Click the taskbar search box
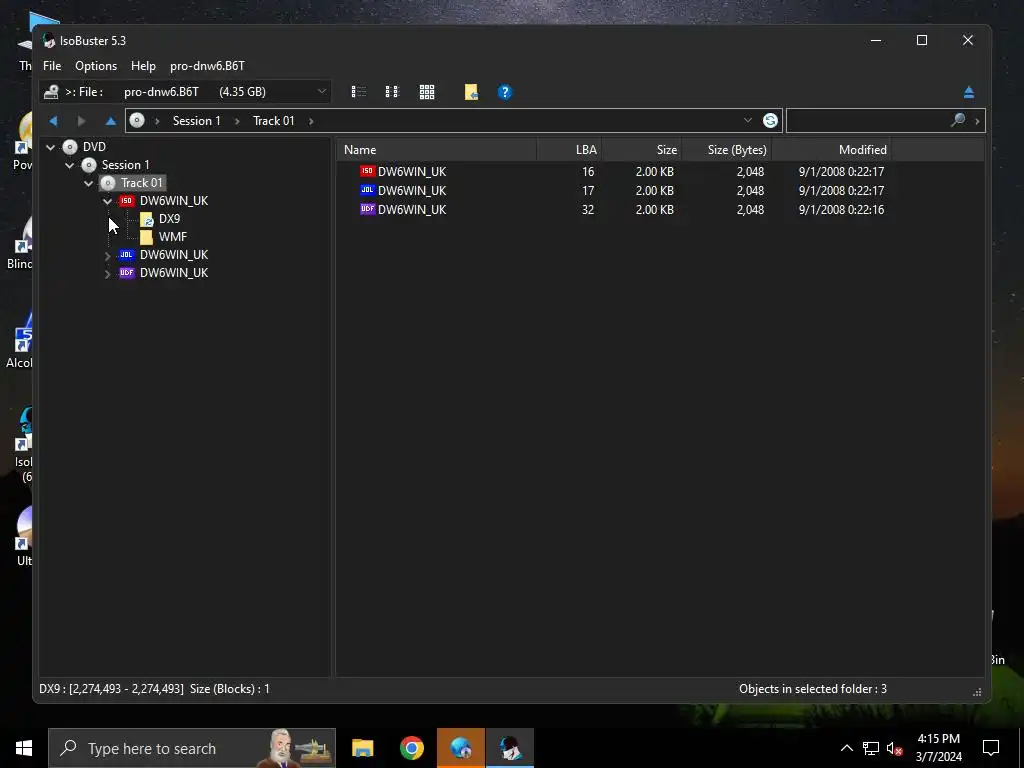Viewport: 1024px width, 768px height. click(192, 748)
